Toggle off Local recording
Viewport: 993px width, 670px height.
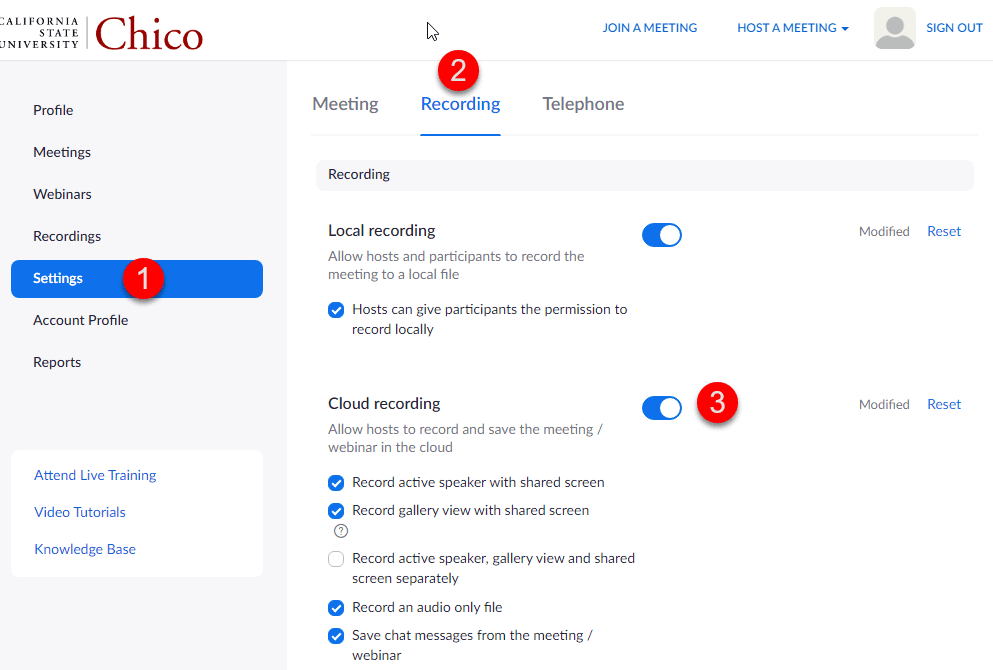tap(661, 234)
